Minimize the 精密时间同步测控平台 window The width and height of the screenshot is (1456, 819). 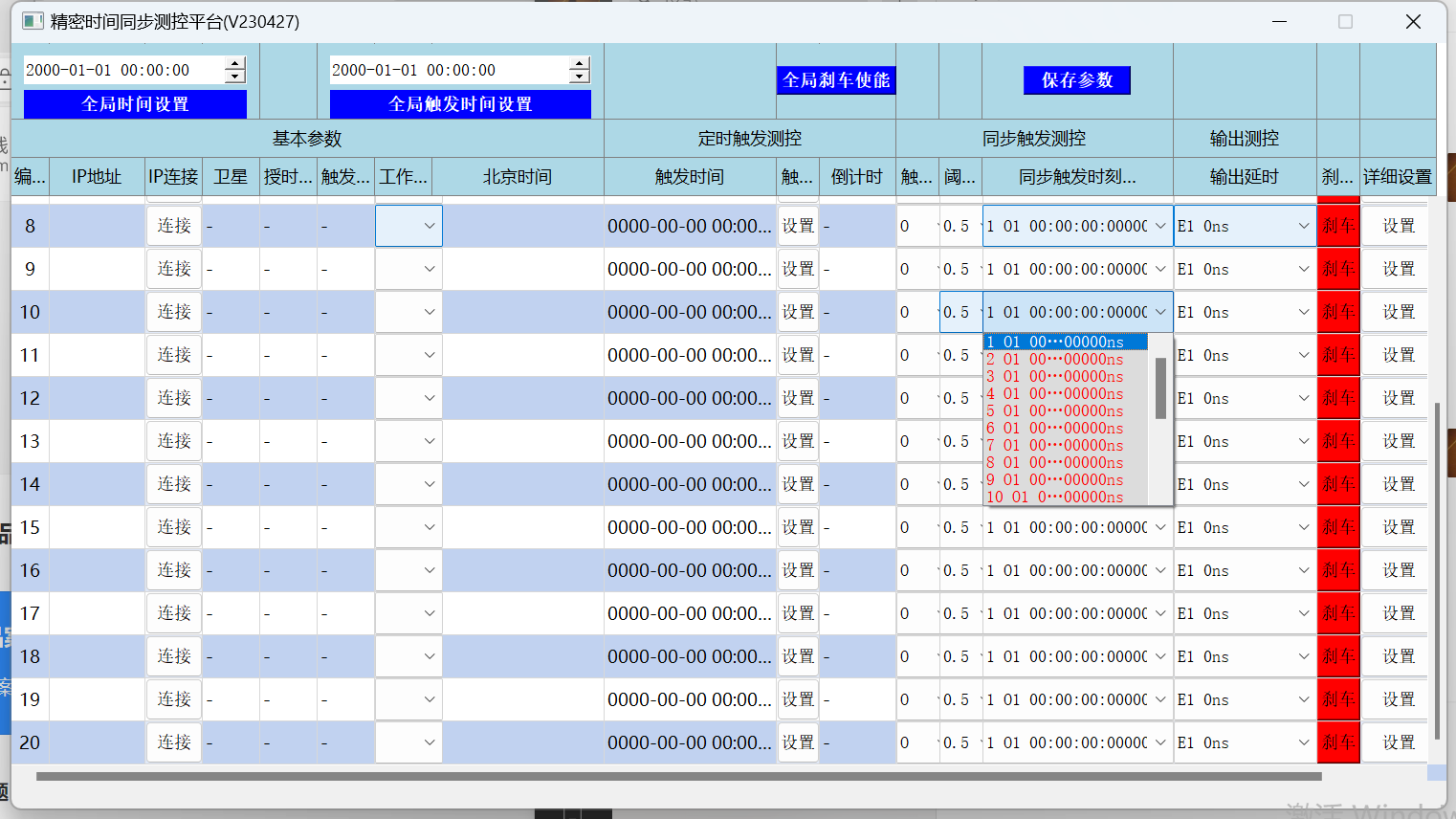click(1279, 21)
